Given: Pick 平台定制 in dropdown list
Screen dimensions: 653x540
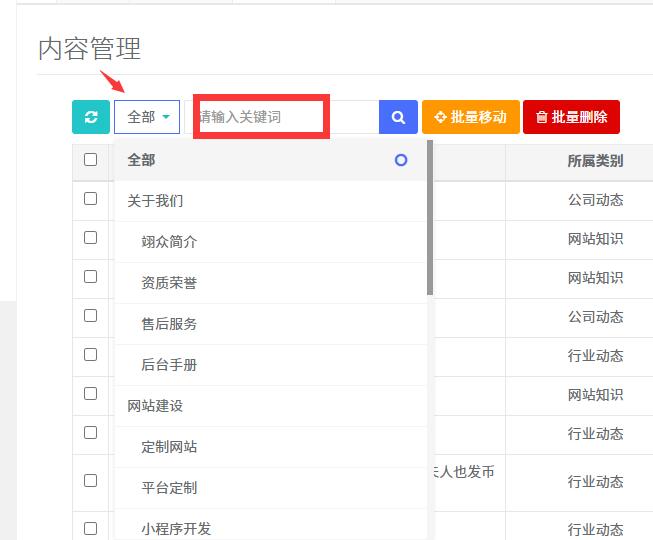Looking at the screenshot, I should point(169,488).
